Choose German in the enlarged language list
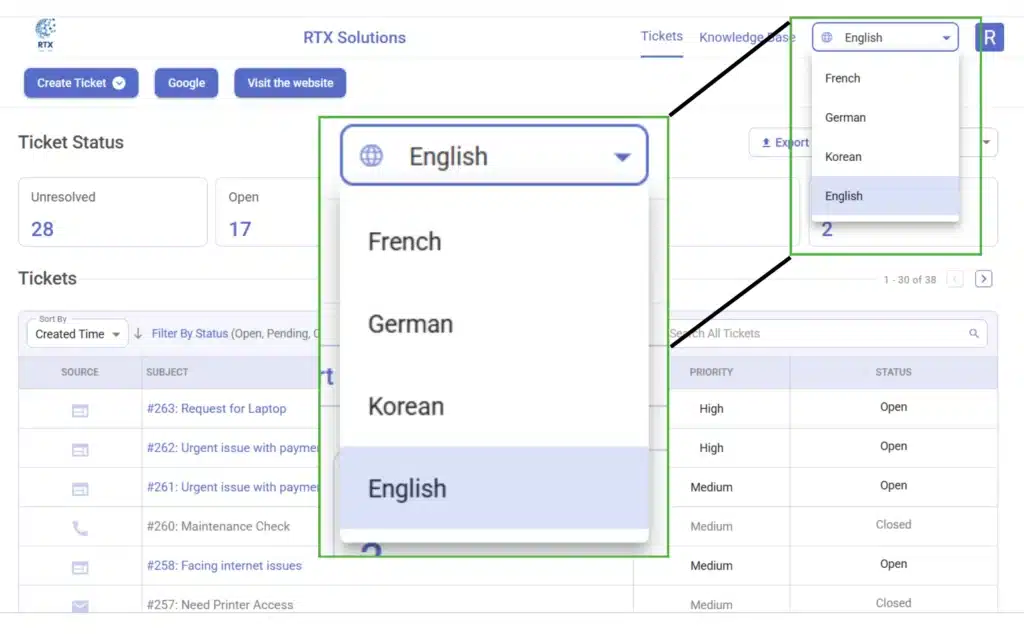Viewport: 1024px width, 634px height. point(410,324)
